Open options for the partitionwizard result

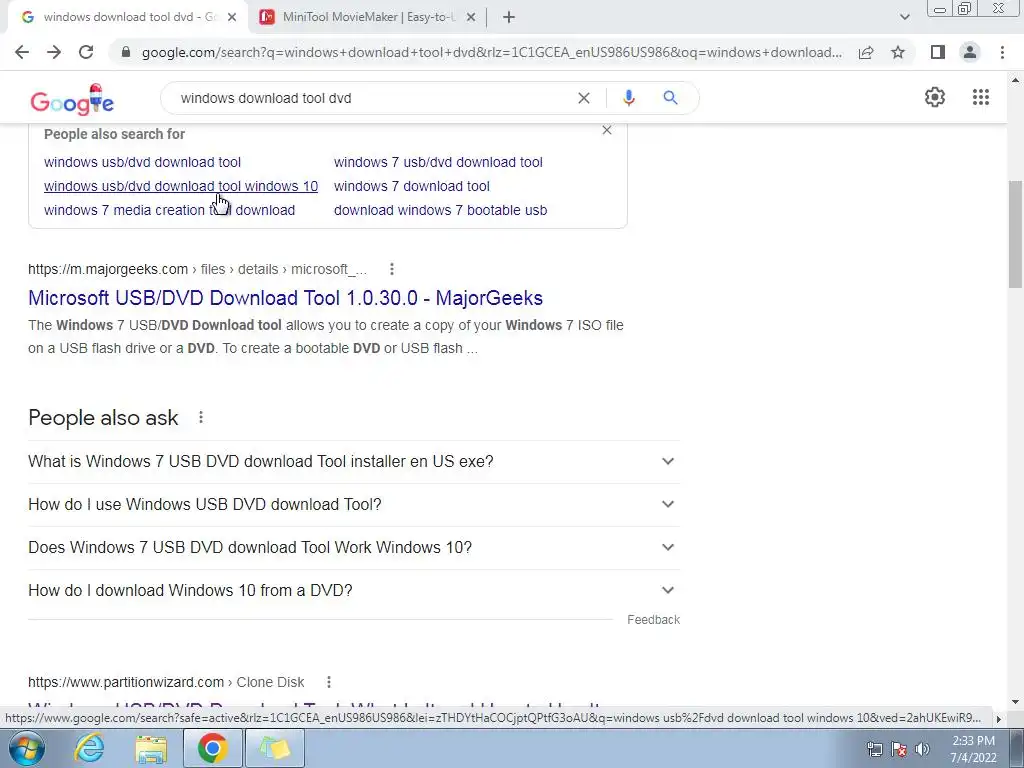point(328,682)
